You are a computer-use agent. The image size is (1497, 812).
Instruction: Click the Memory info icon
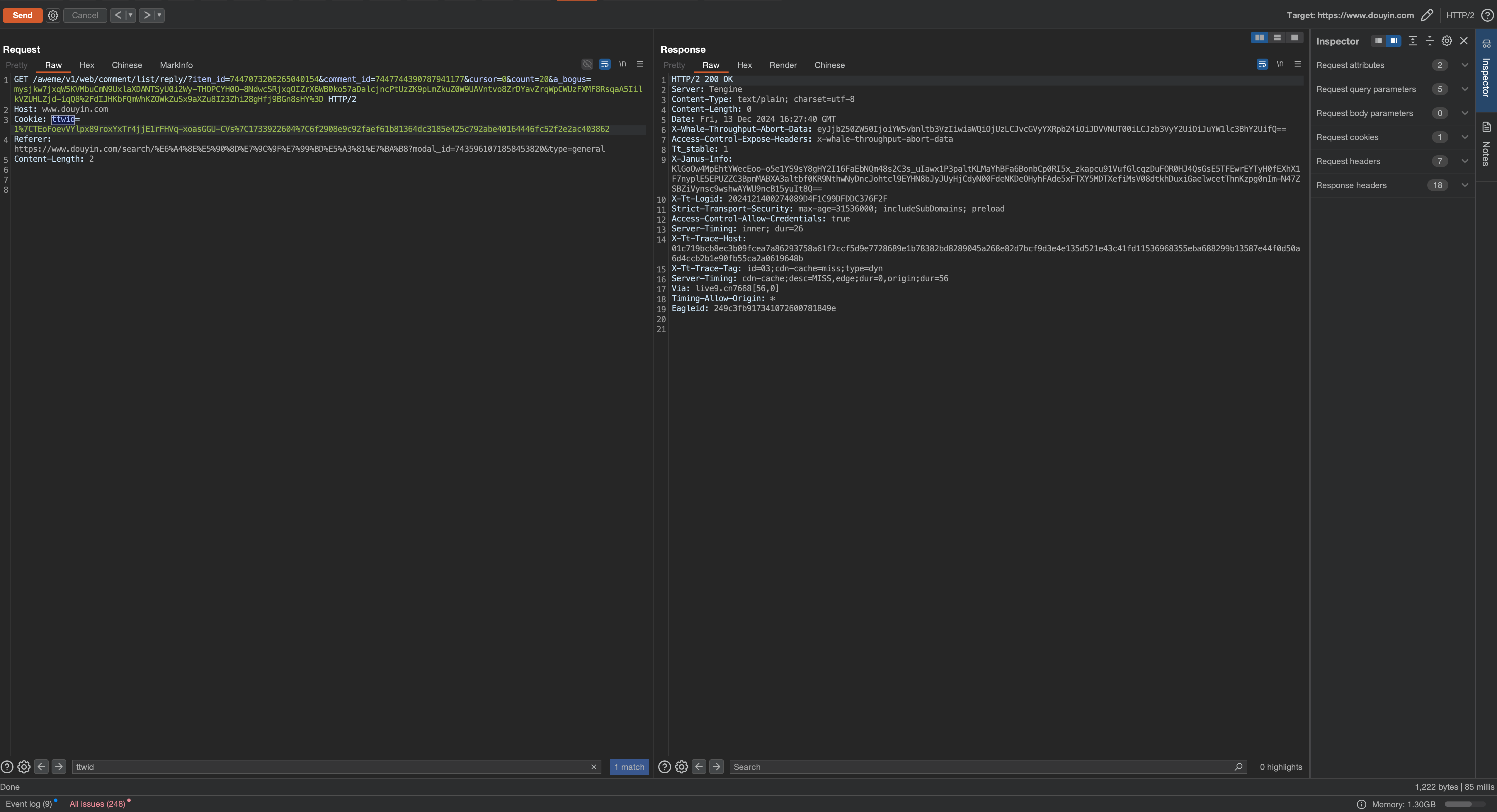coord(1361,804)
